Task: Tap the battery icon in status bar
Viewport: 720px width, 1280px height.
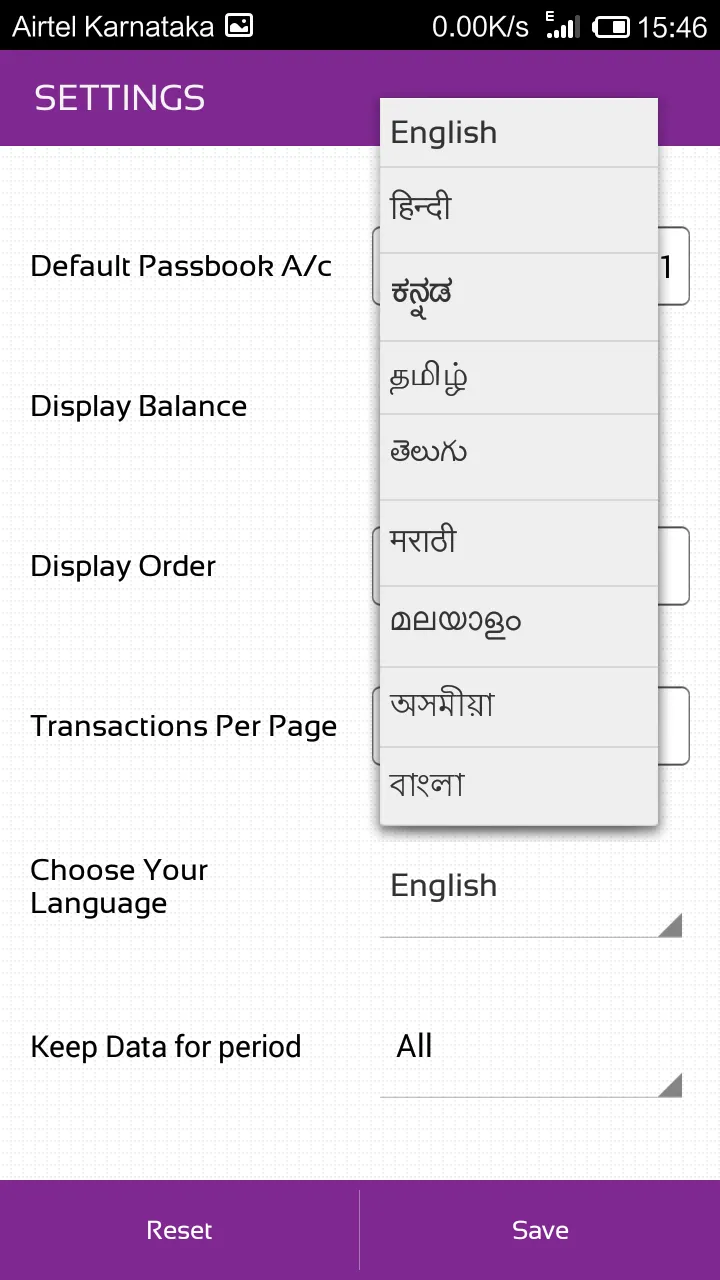Action: click(611, 27)
